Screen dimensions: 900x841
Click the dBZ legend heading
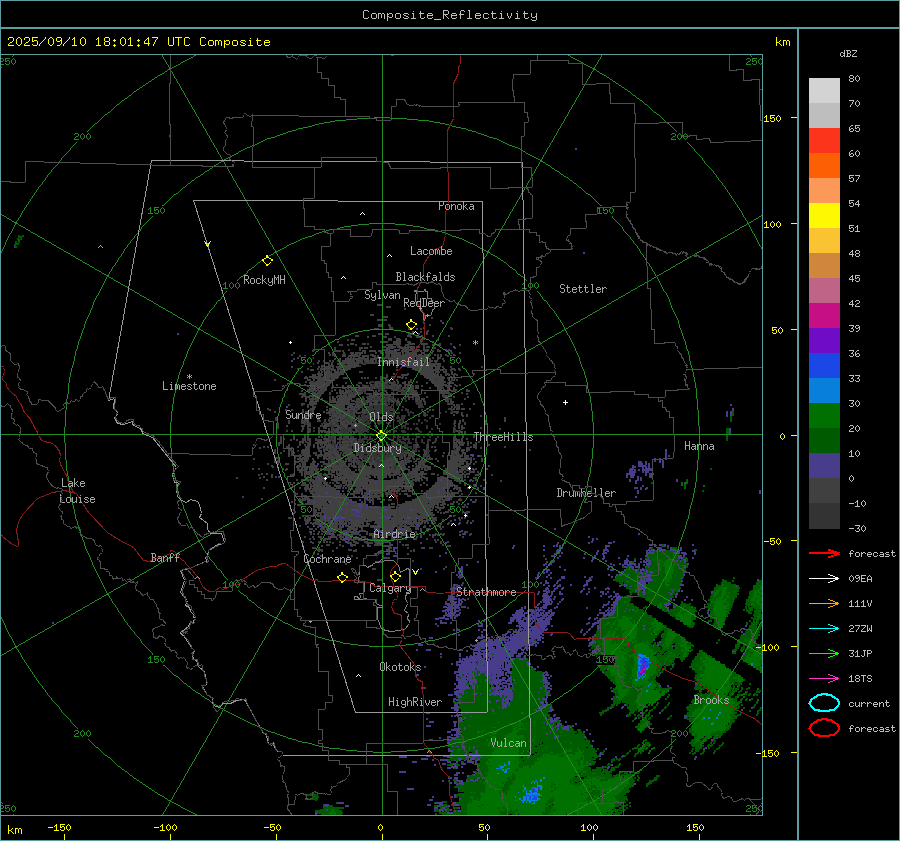pyautogui.click(x=848, y=53)
